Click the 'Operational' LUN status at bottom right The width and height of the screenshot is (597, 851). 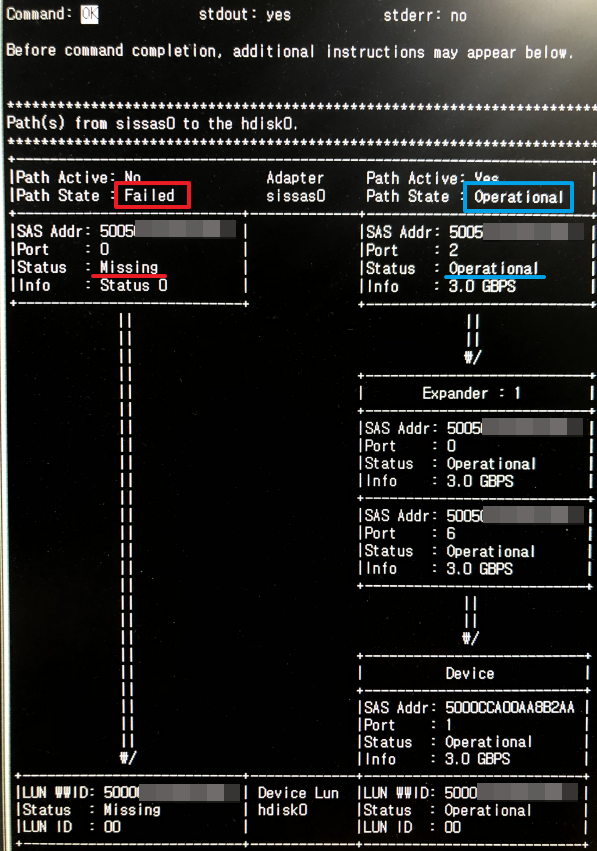487,810
